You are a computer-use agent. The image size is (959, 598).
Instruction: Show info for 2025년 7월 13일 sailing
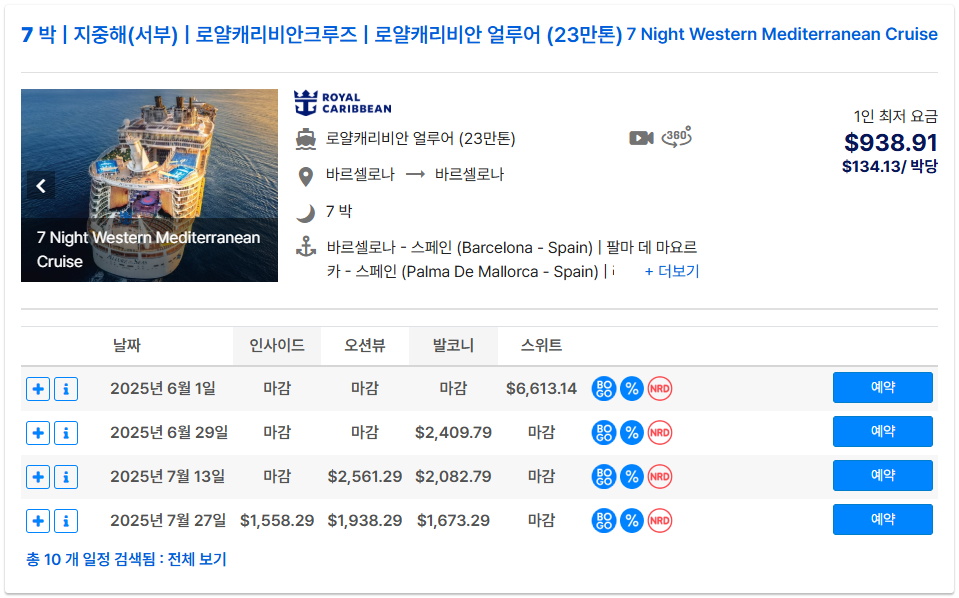(66, 477)
